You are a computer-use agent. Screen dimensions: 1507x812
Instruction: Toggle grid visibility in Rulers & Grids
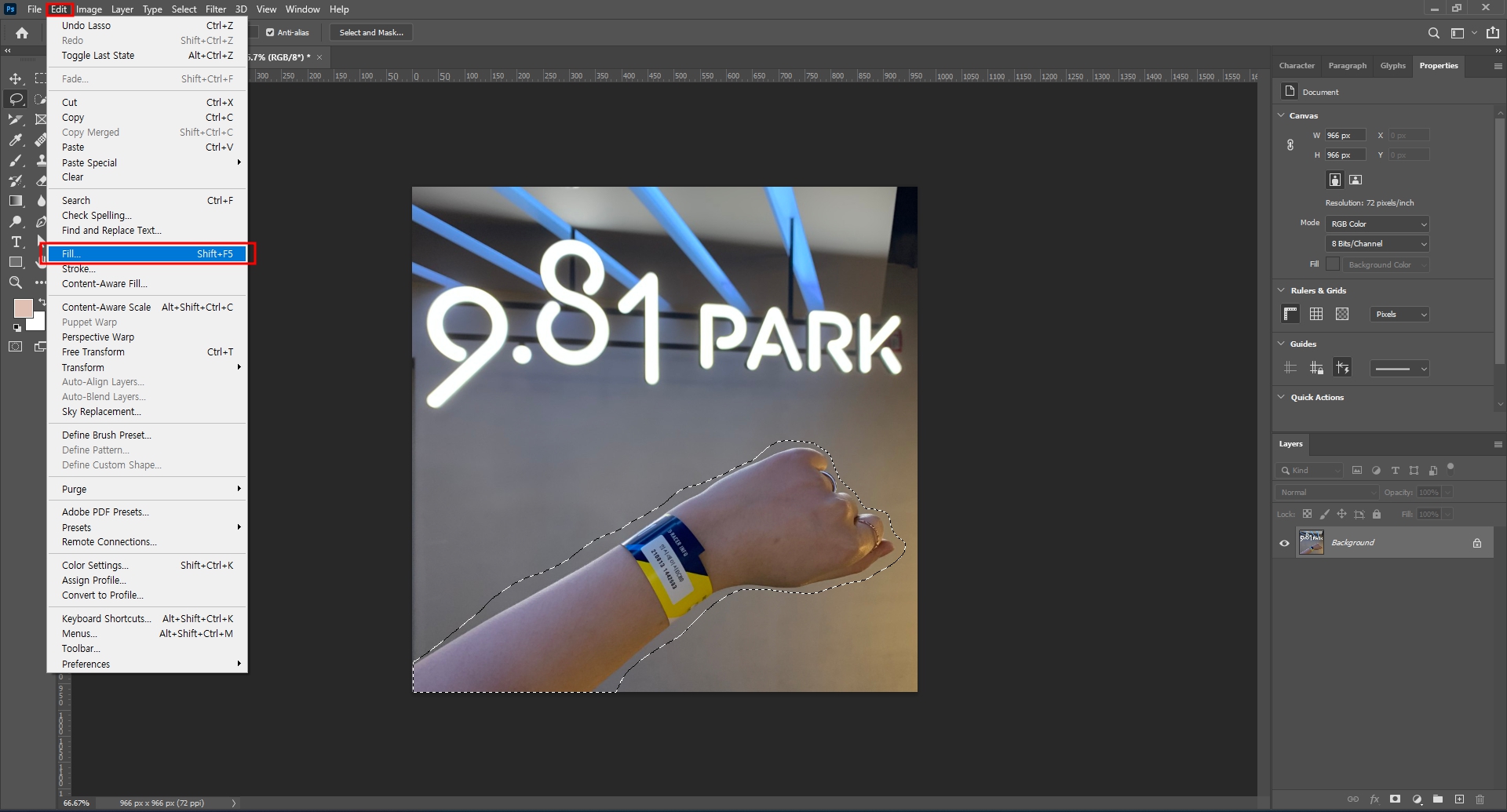point(1316,314)
